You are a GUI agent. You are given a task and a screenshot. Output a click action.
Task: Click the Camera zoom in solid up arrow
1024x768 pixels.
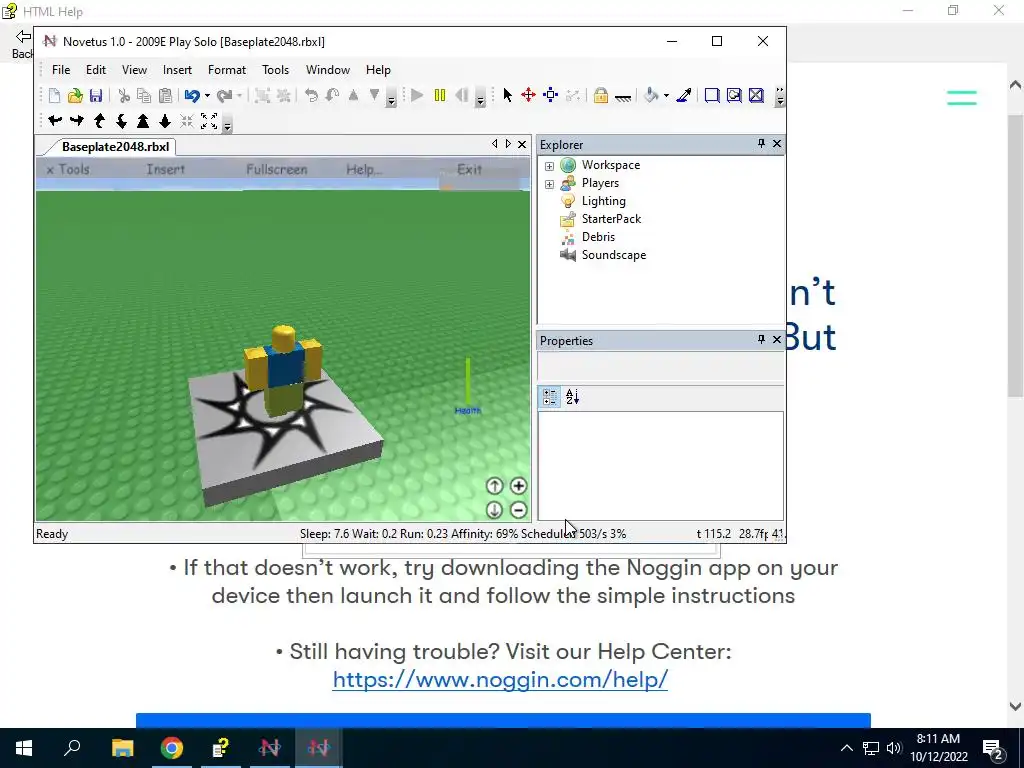tap(143, 121)
